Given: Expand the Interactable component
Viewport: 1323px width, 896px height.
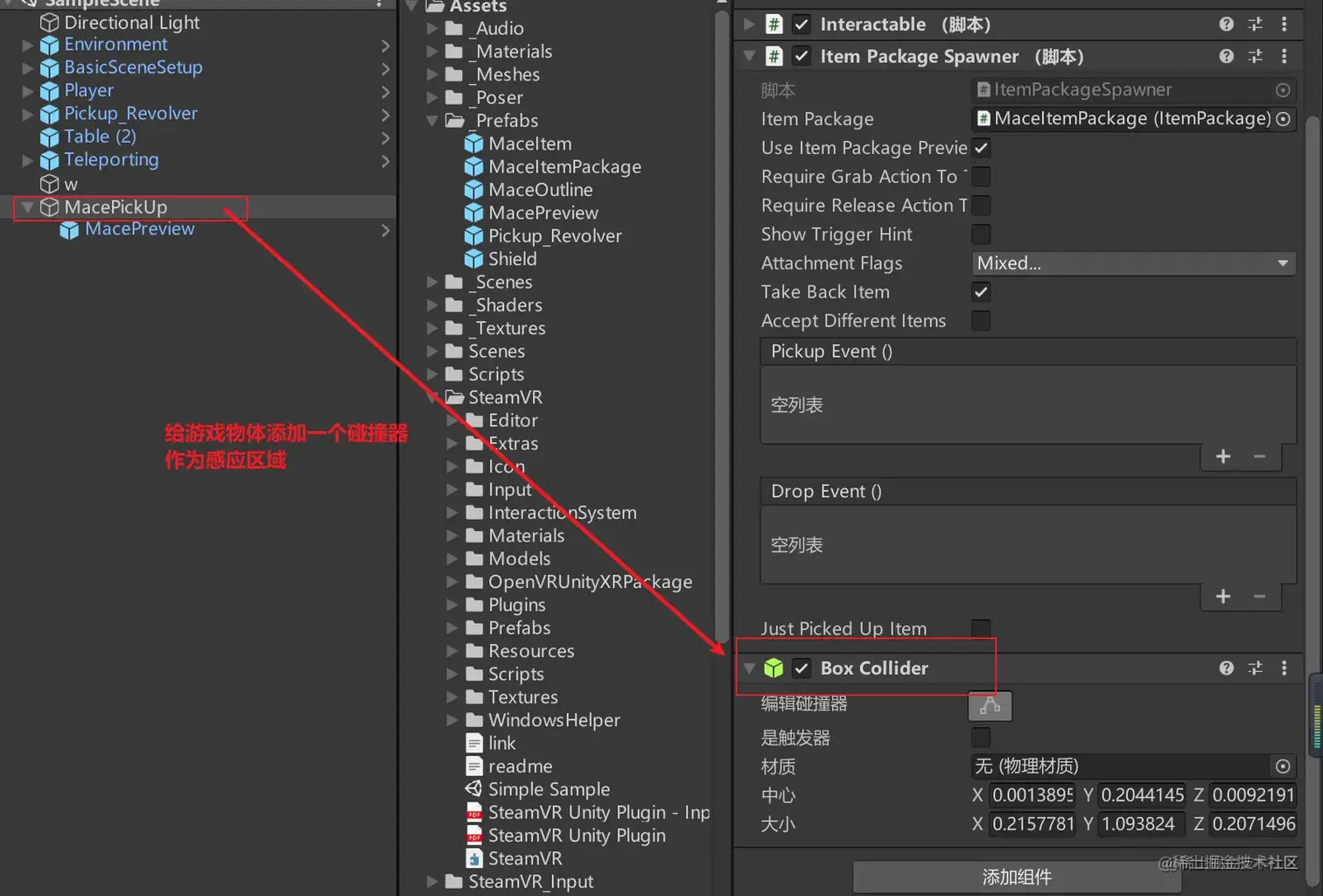Looking at the screenshot, I should (749, 24).
